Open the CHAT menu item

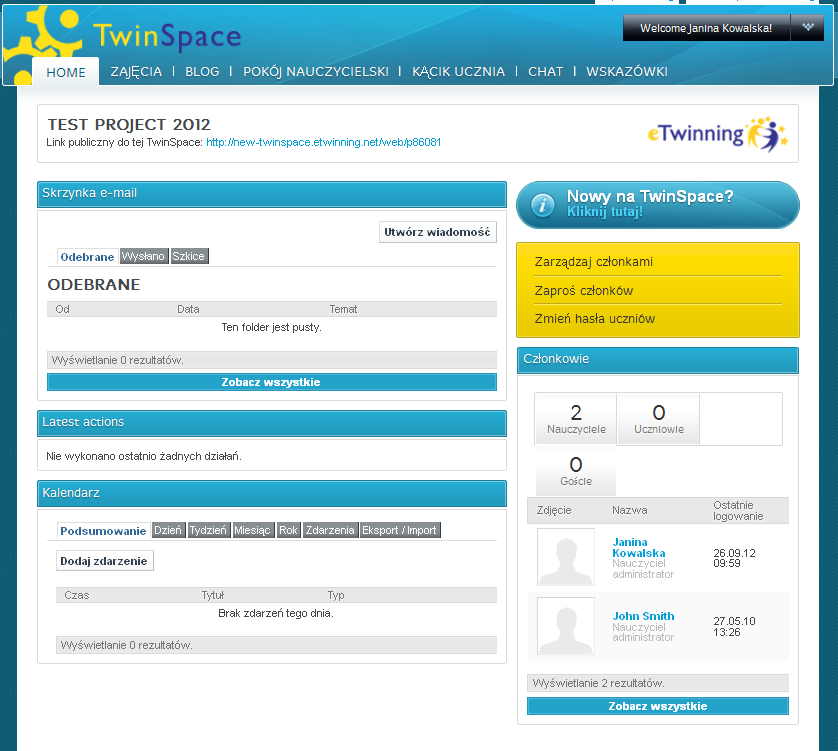(545, 72)
